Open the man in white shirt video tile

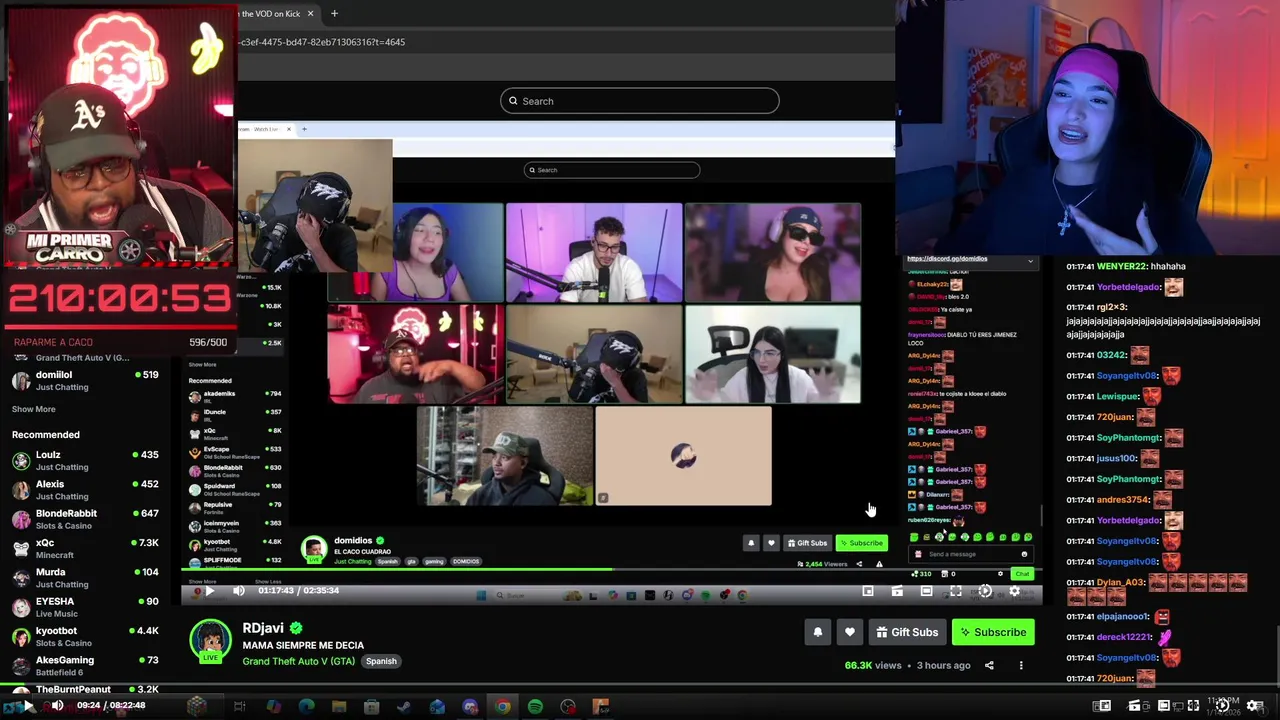pos(594,252)
